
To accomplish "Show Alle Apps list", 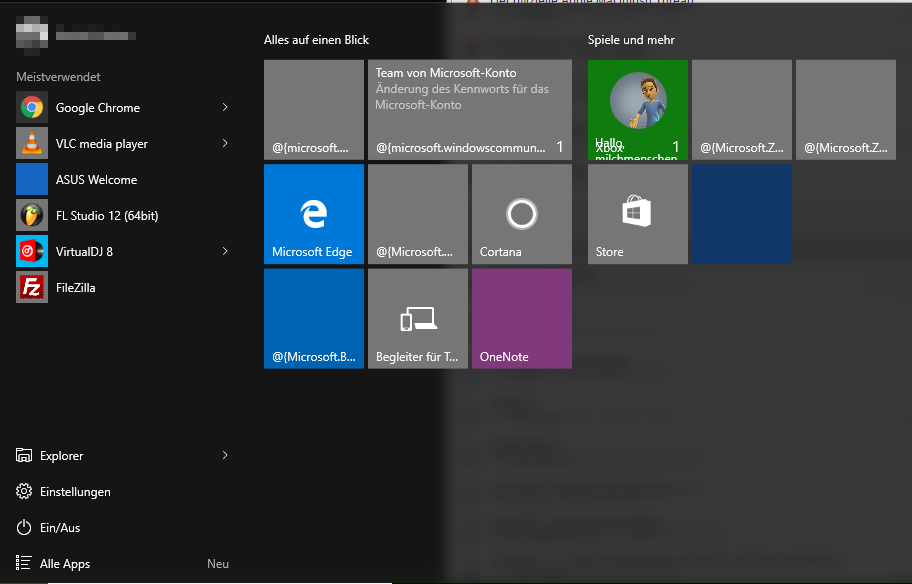I will tap(65, 564).
